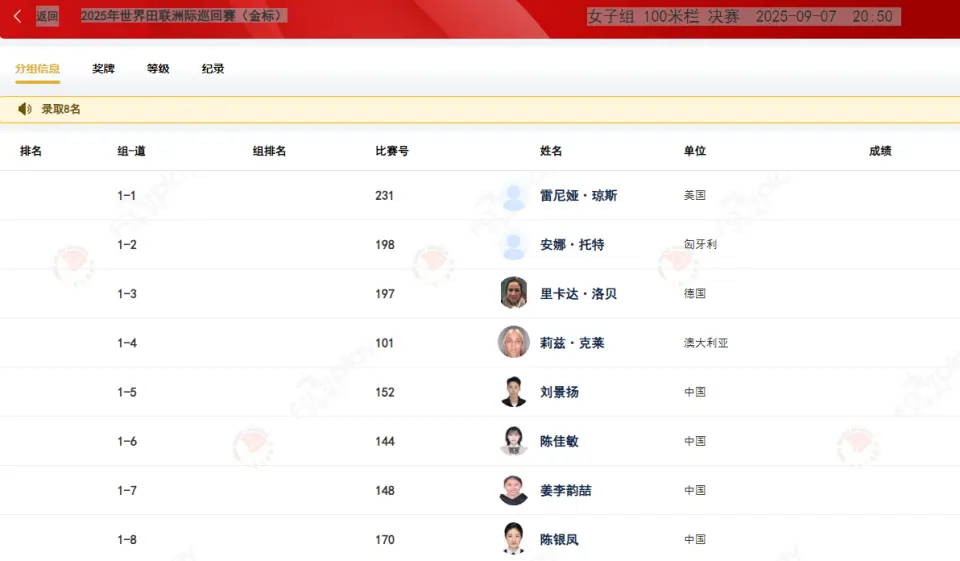Click the back arrow icon
This screenshot has height=561, width=960.
click(17, 16)
